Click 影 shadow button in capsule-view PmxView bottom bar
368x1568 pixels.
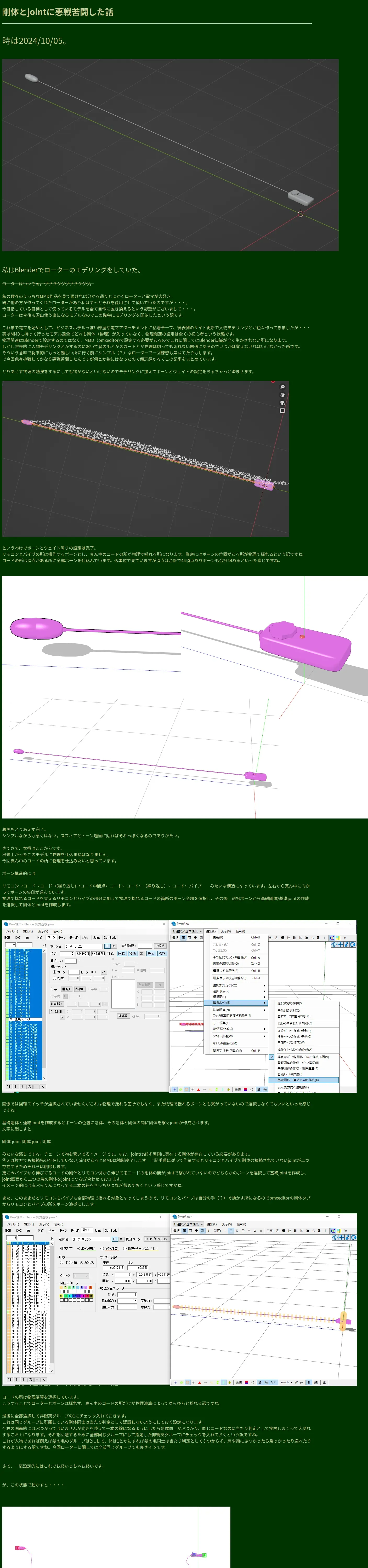(x=309, y=1382)
